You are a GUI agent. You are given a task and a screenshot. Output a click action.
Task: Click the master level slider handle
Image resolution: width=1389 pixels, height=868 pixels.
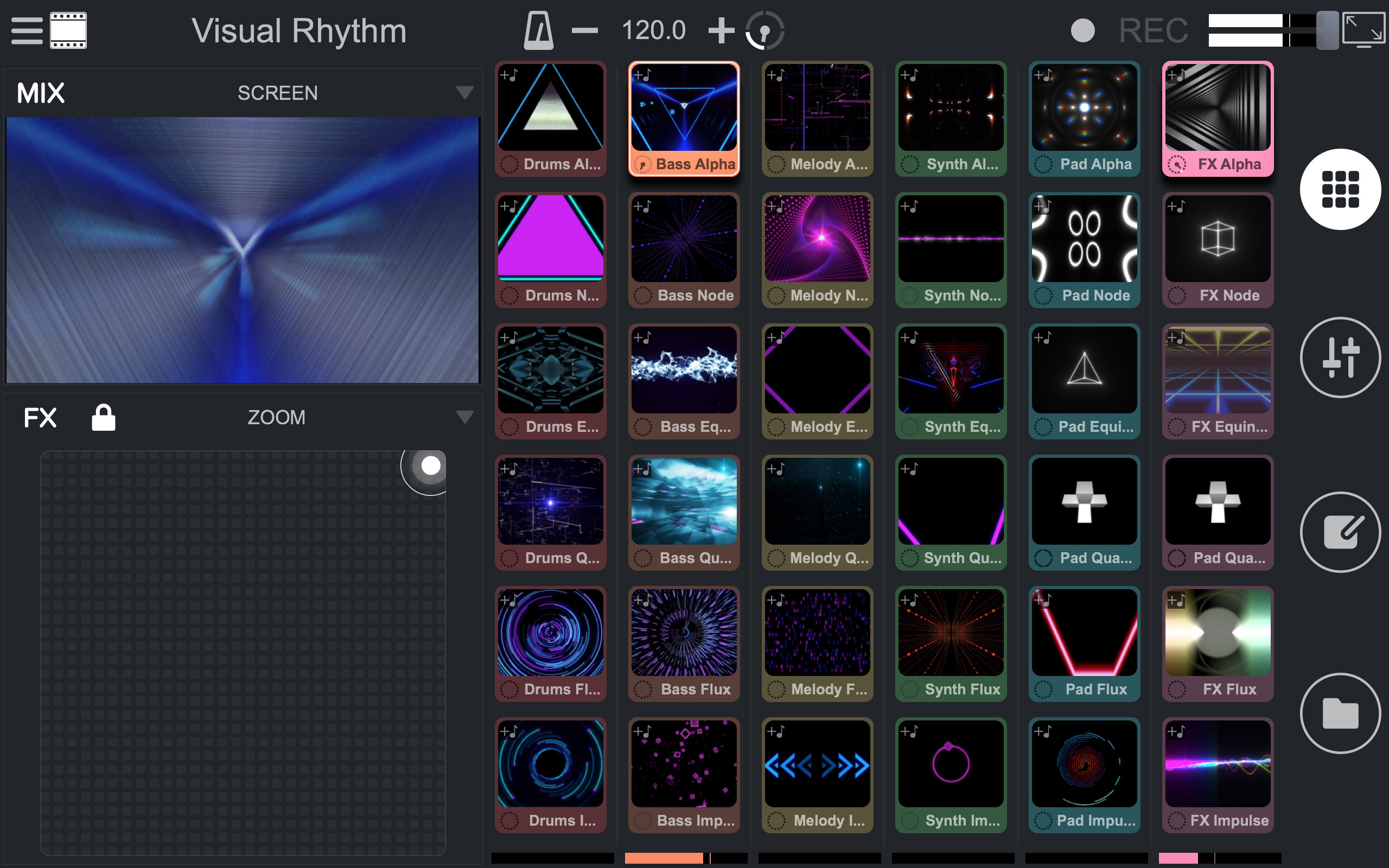[x=1327, y=30]
